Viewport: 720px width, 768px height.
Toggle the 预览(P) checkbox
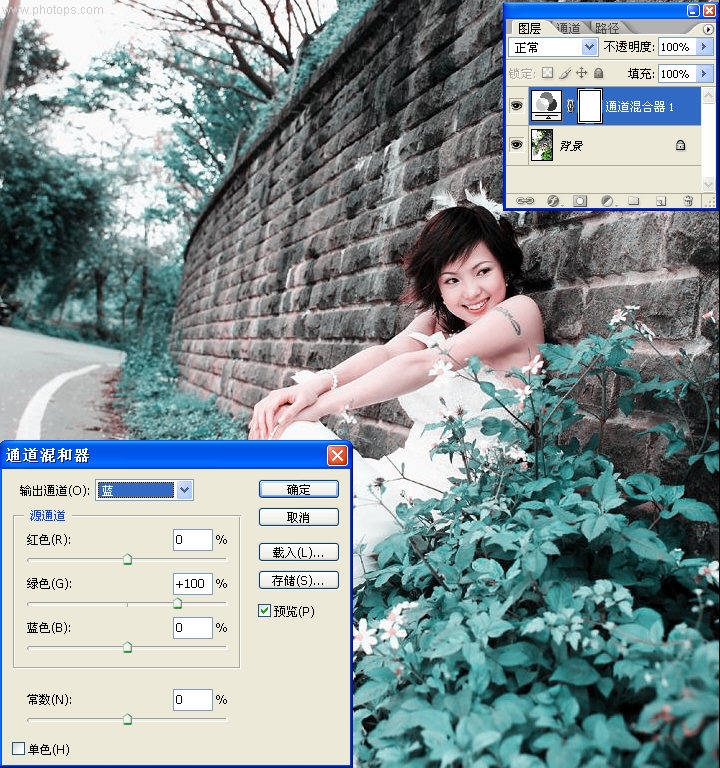coord(264,610)
